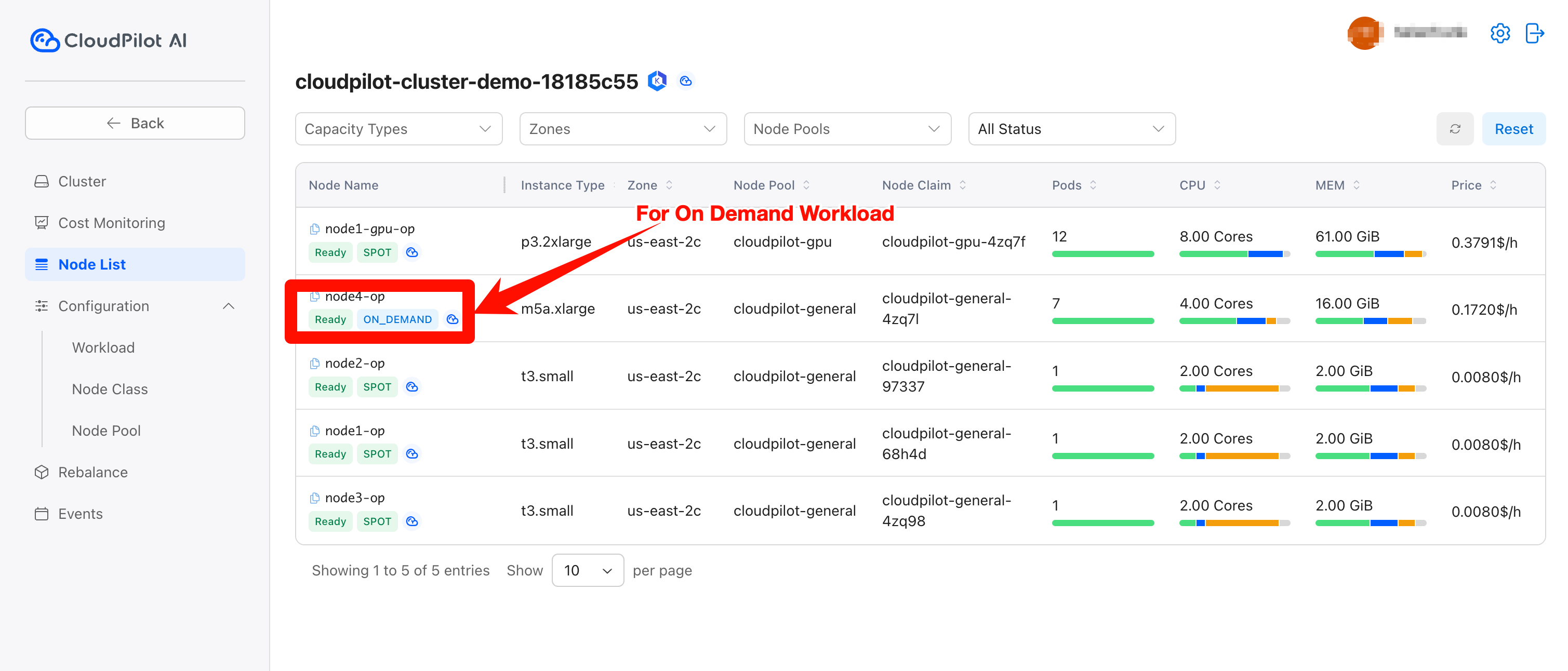The image size is (1568, 671).
Task: Toggle sorting on the Pods column
Action: 1093,185
